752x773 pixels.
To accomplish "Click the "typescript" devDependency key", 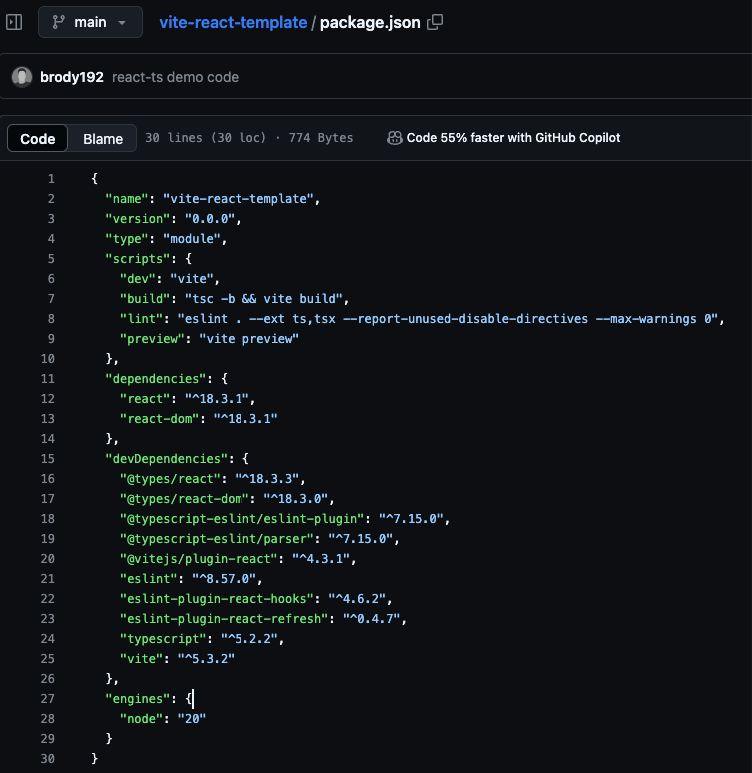I will [163, 639].
